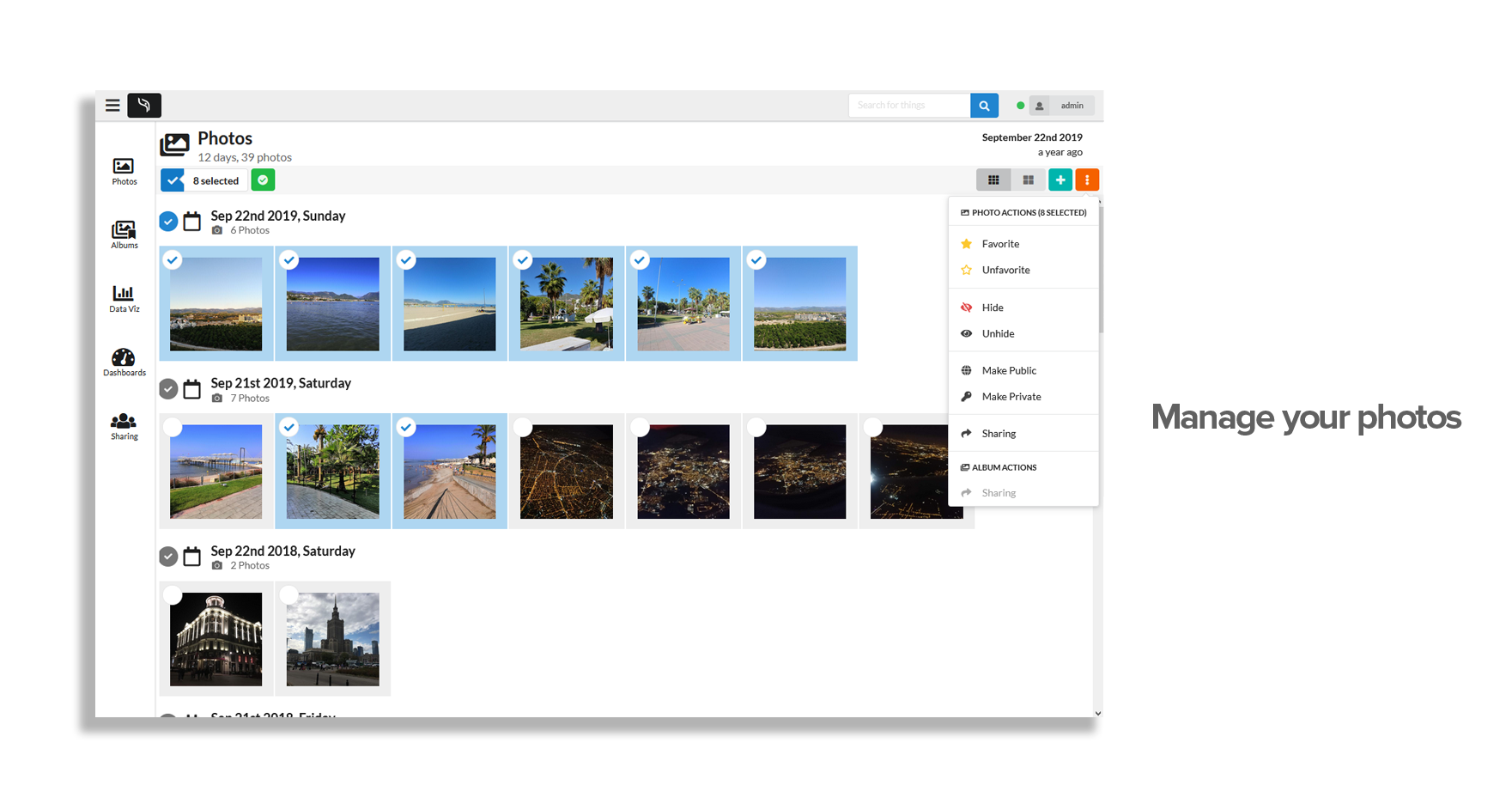The width and height of the screenshot is (1512, 804).
Task: Switch to large grid view
Action: tap(1028, 180)
